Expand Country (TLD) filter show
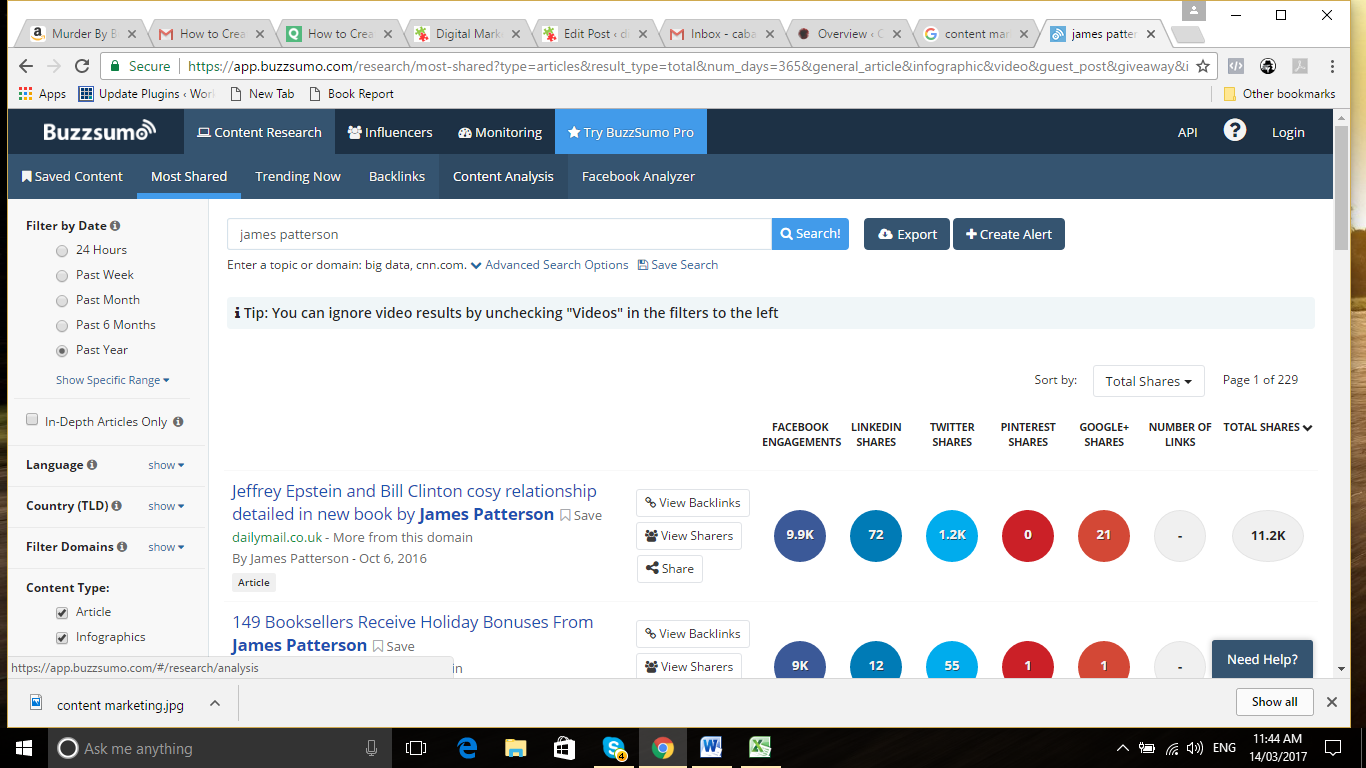 click(x=166, y=506)
